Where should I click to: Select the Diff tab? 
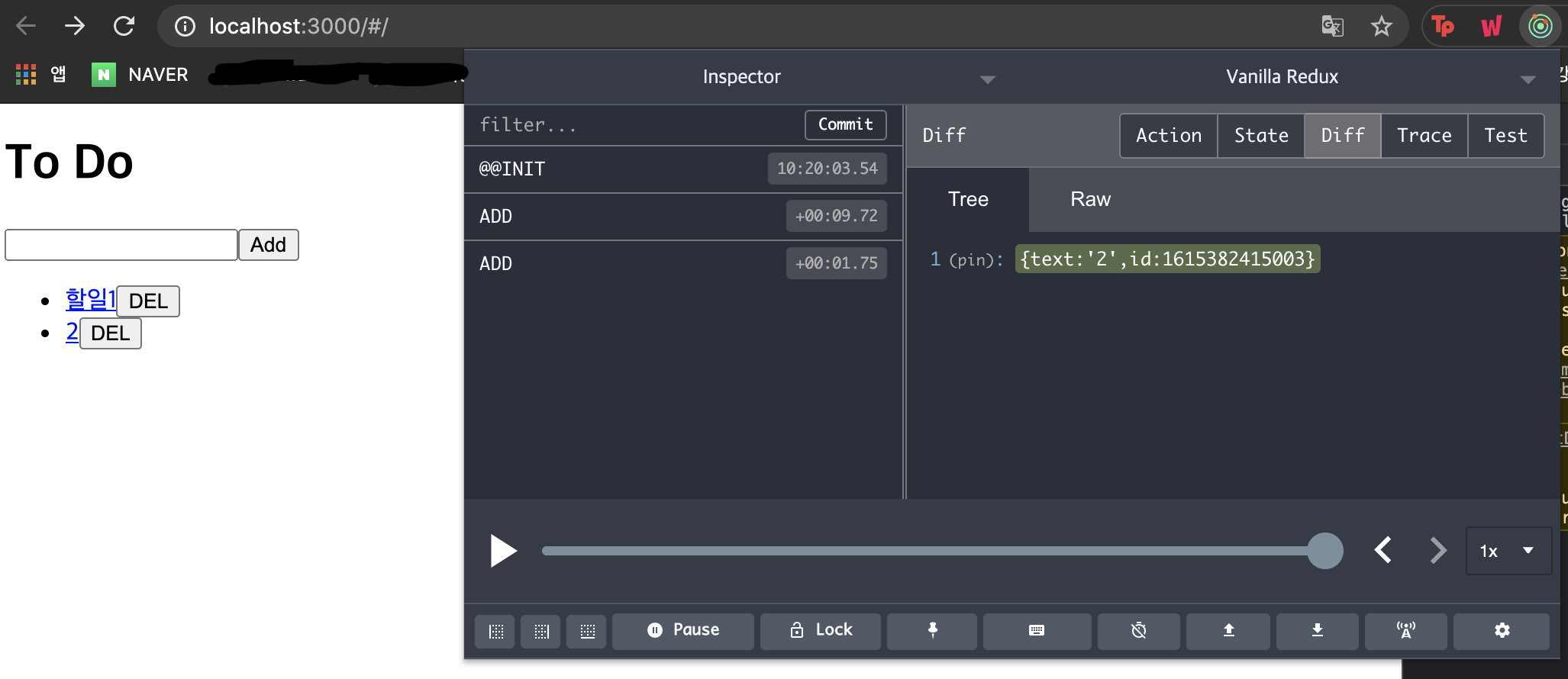point(1343,136)
